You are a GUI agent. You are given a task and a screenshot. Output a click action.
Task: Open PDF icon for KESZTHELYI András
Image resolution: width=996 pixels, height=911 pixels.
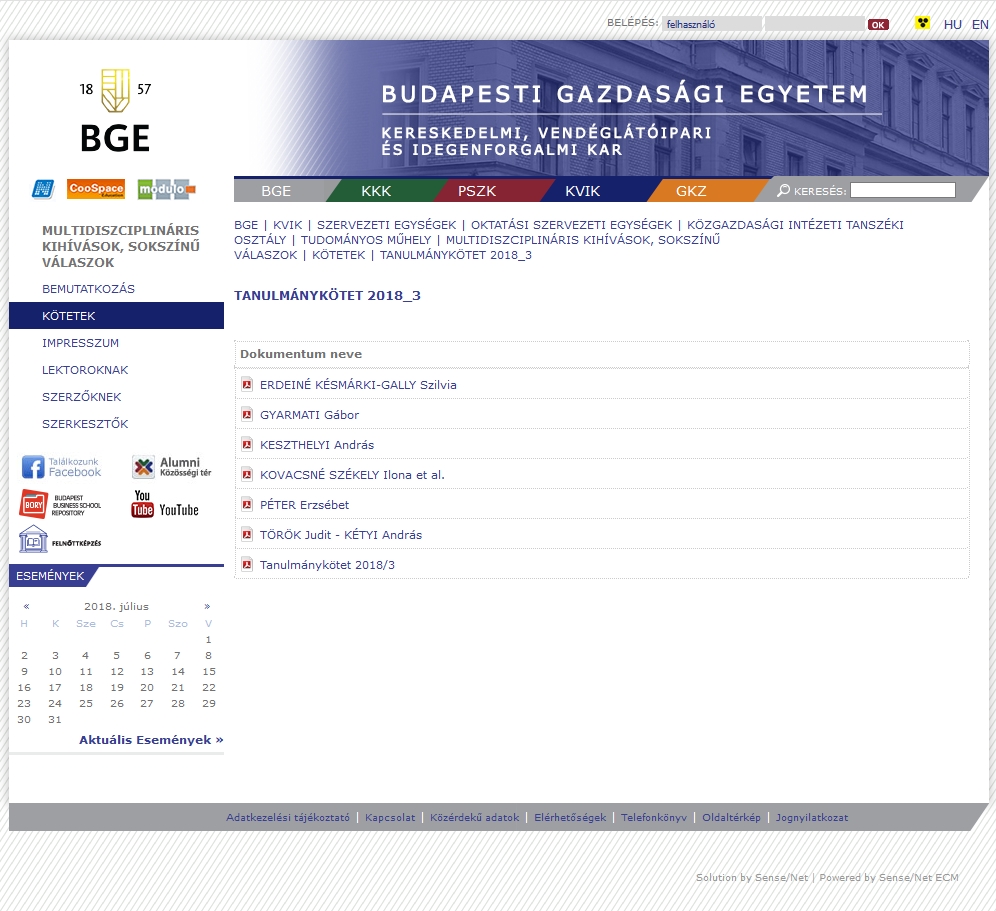247,444
